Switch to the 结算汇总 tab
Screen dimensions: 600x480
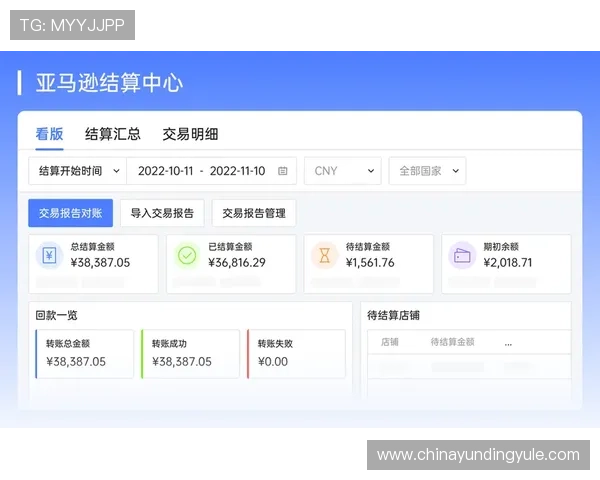pos(113,134)
